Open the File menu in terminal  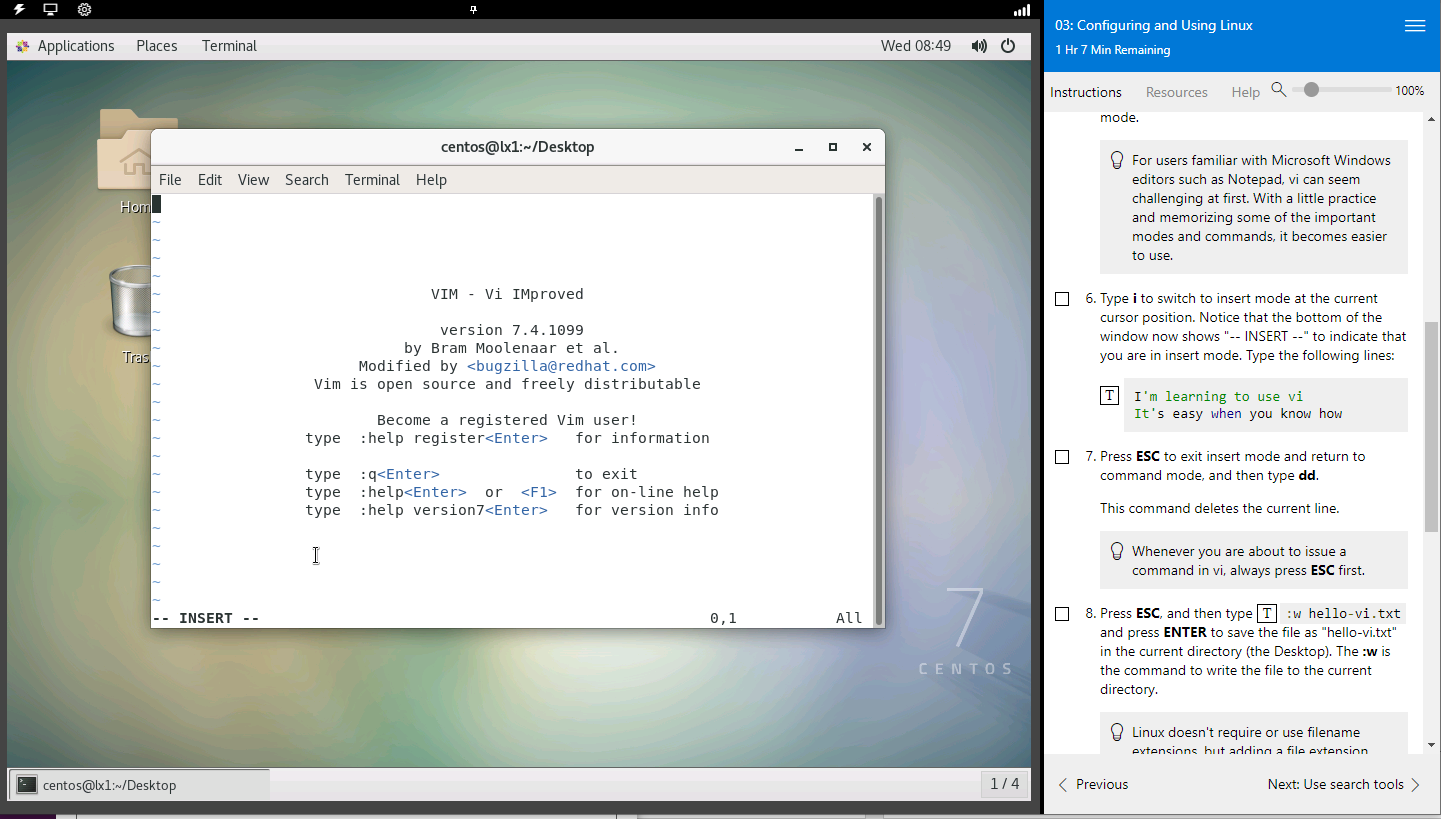point(170,180)
